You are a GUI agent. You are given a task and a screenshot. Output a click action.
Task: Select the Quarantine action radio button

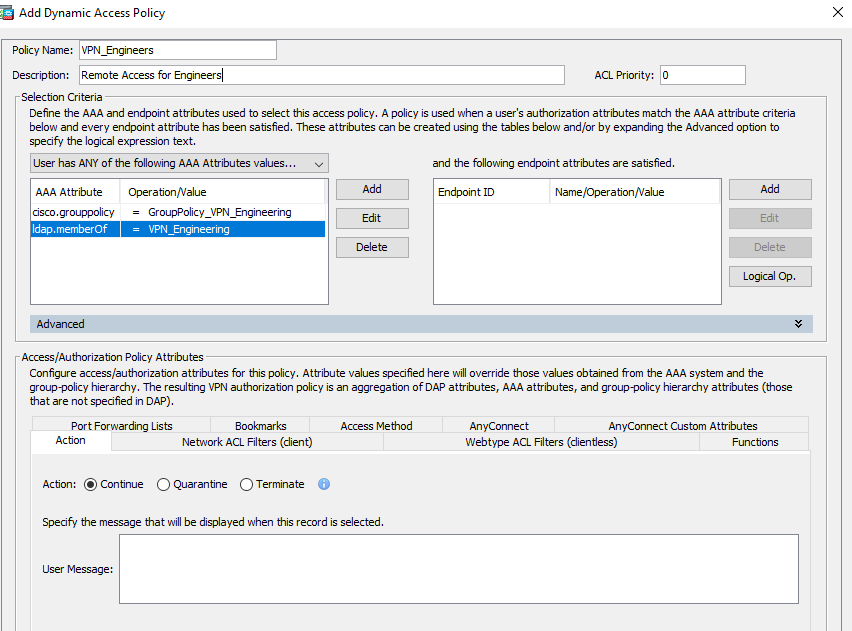pos(163,484)
